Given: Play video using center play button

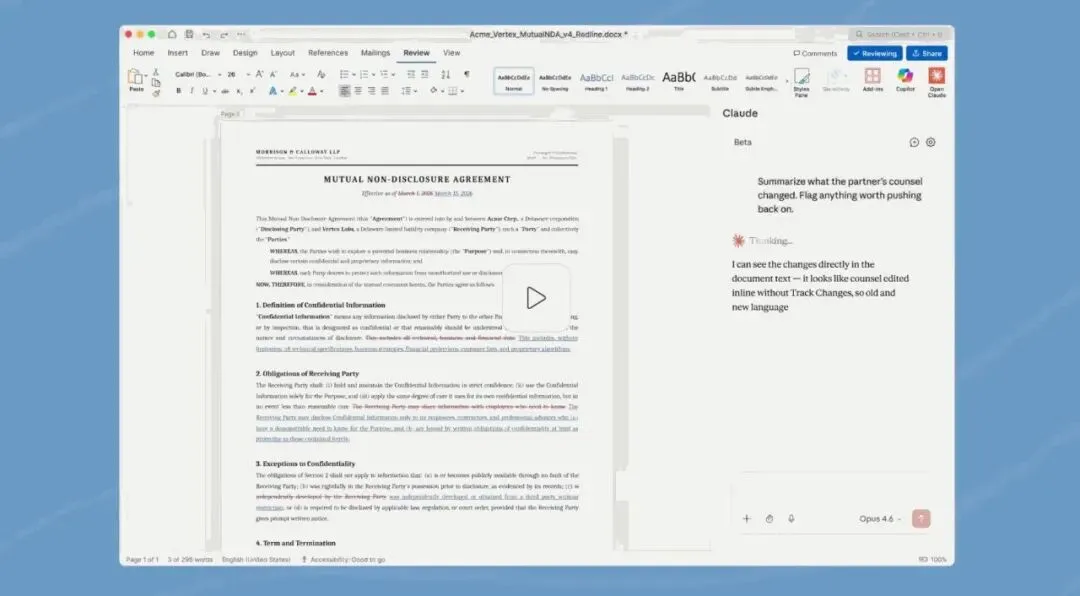Looking at the screenshot, I should coord(536,298).
